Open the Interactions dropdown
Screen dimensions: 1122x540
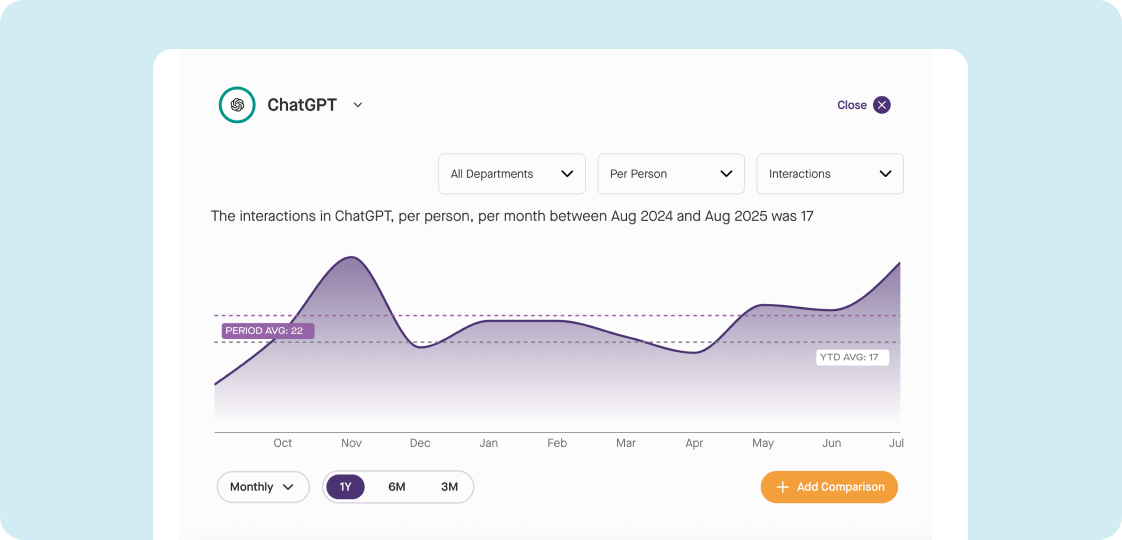[x=830, y=174]
